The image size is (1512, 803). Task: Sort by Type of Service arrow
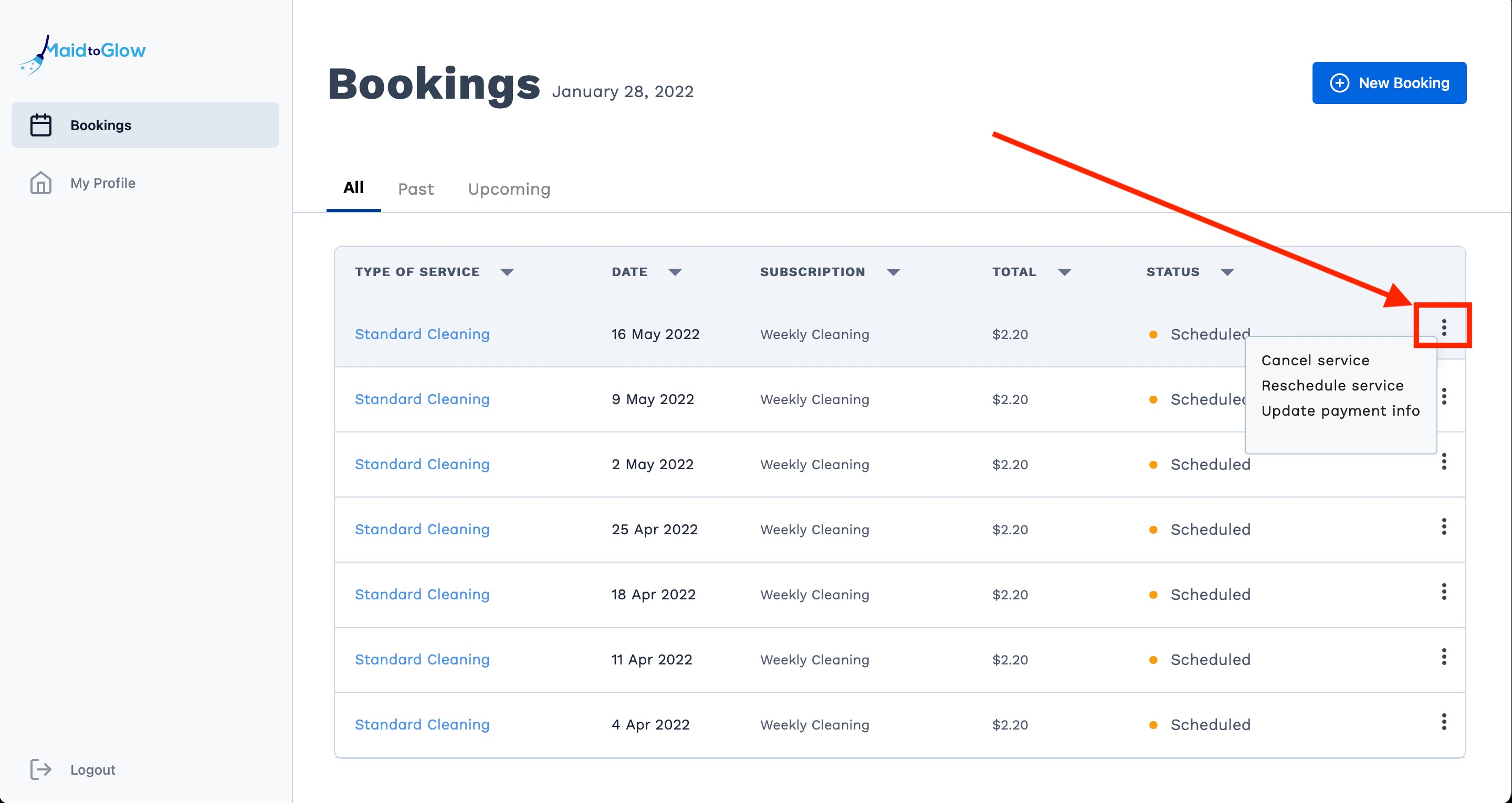coord(507,272)
